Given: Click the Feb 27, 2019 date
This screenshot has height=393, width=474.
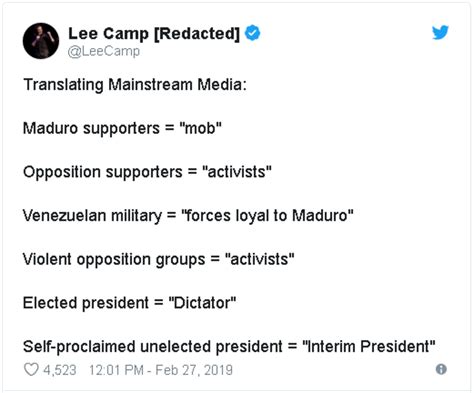Looking at the screenshot, I should (x=194, y=370).
